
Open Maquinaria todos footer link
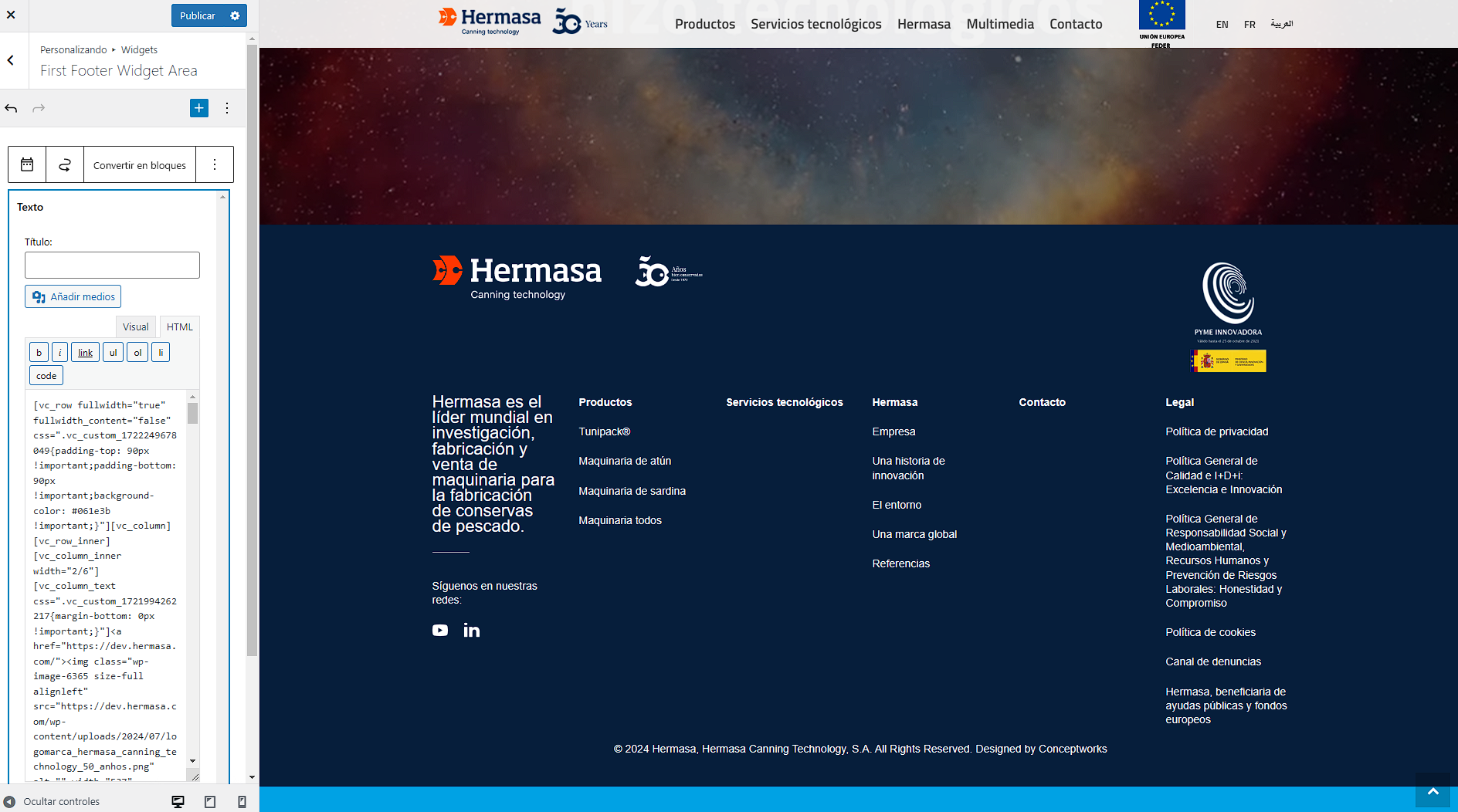point(620,520)
